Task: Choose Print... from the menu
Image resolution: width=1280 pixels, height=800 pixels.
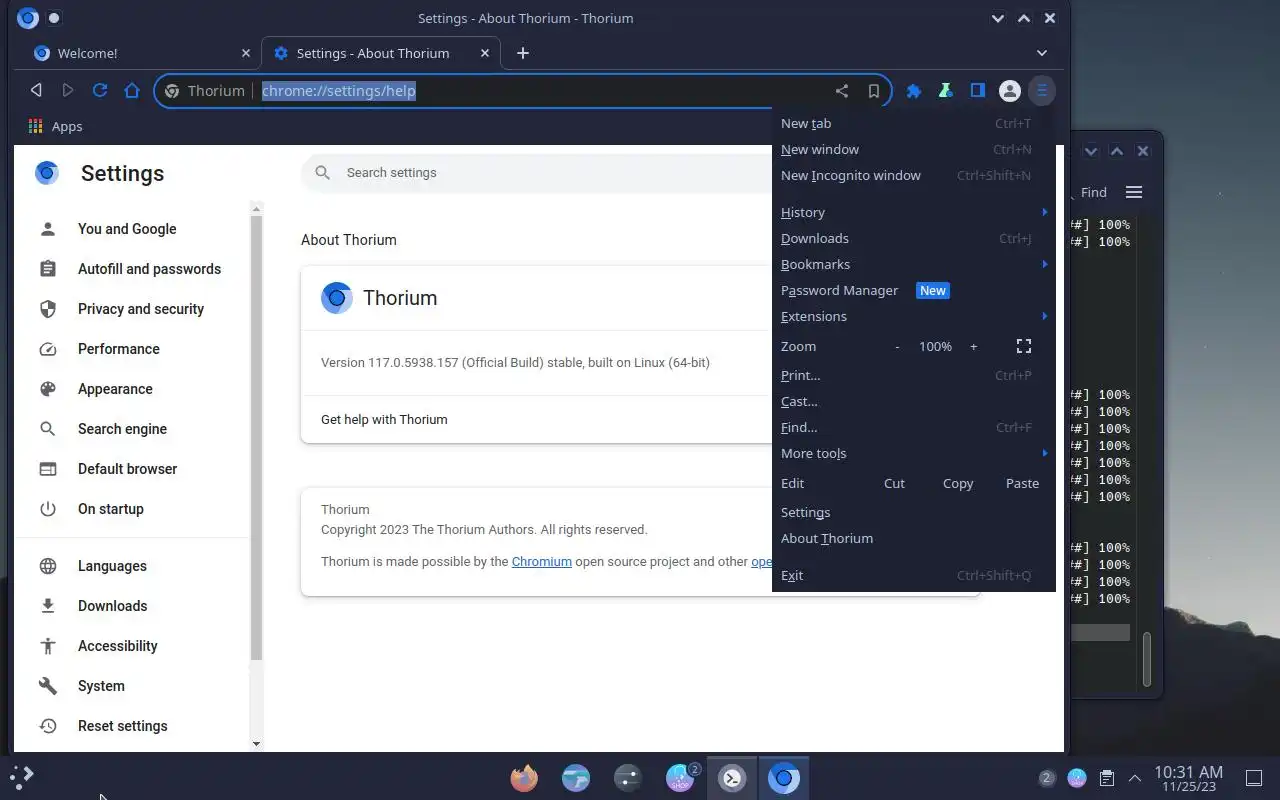Action: pos(913,375)
